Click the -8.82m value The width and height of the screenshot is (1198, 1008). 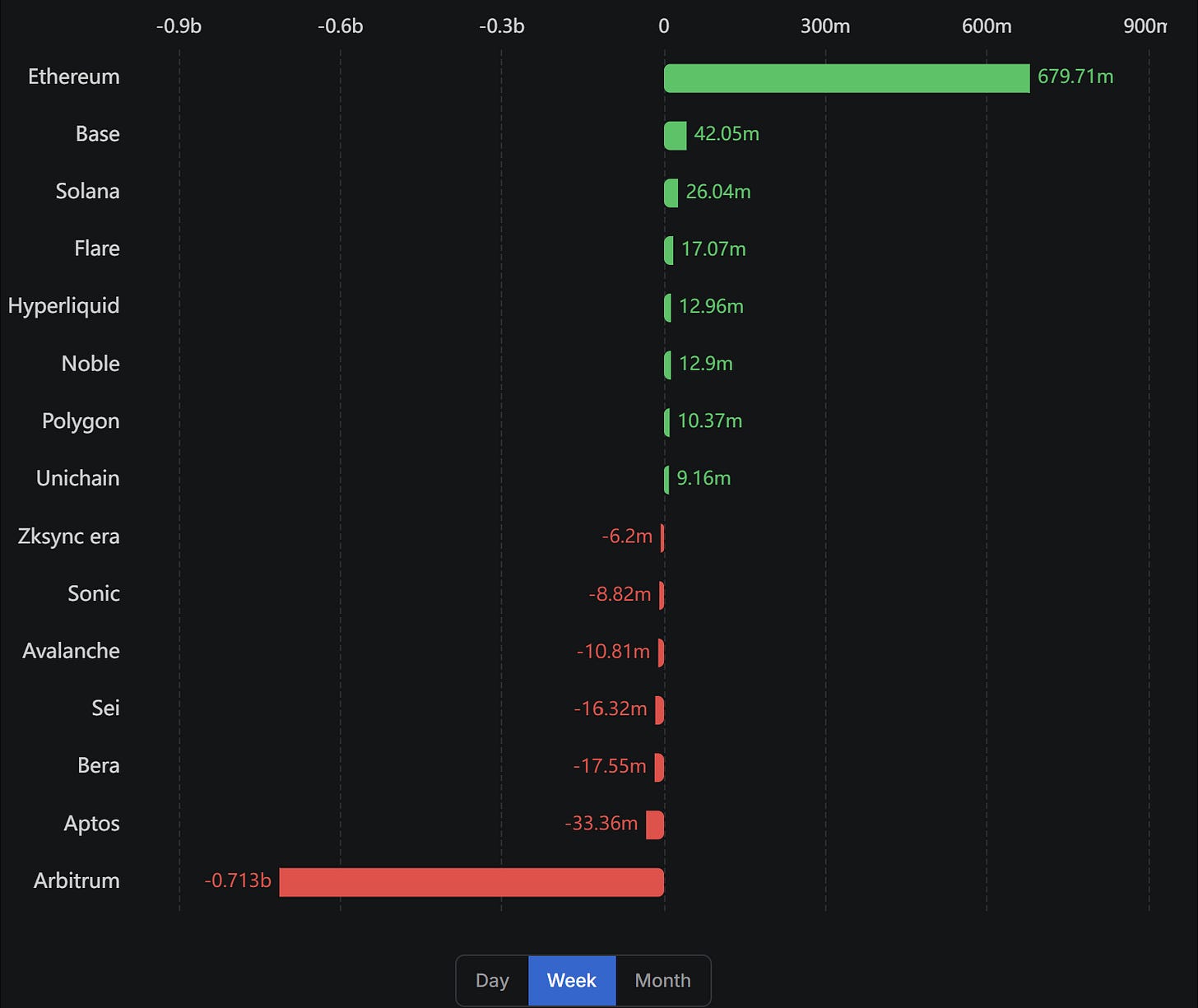620,594
